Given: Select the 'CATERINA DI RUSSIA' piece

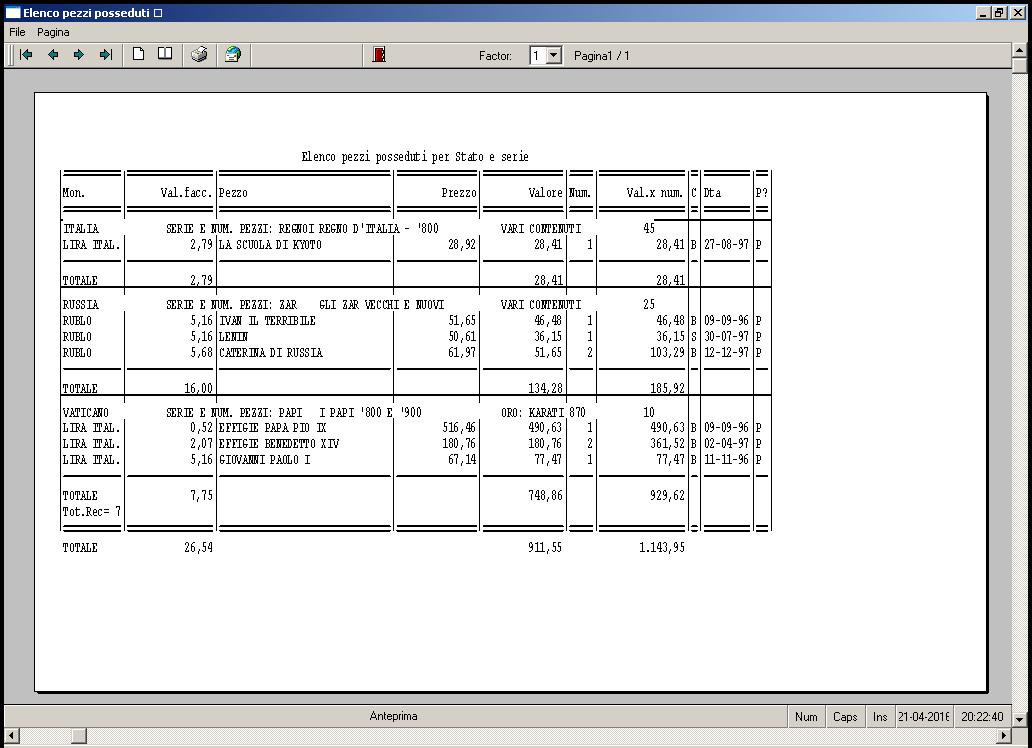Looking at the screenshot, I should 271,353.
